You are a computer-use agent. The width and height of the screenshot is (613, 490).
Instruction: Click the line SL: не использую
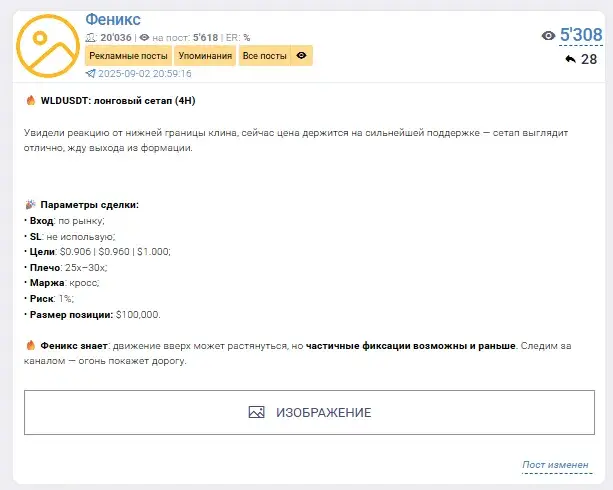[x=70, y=237]
